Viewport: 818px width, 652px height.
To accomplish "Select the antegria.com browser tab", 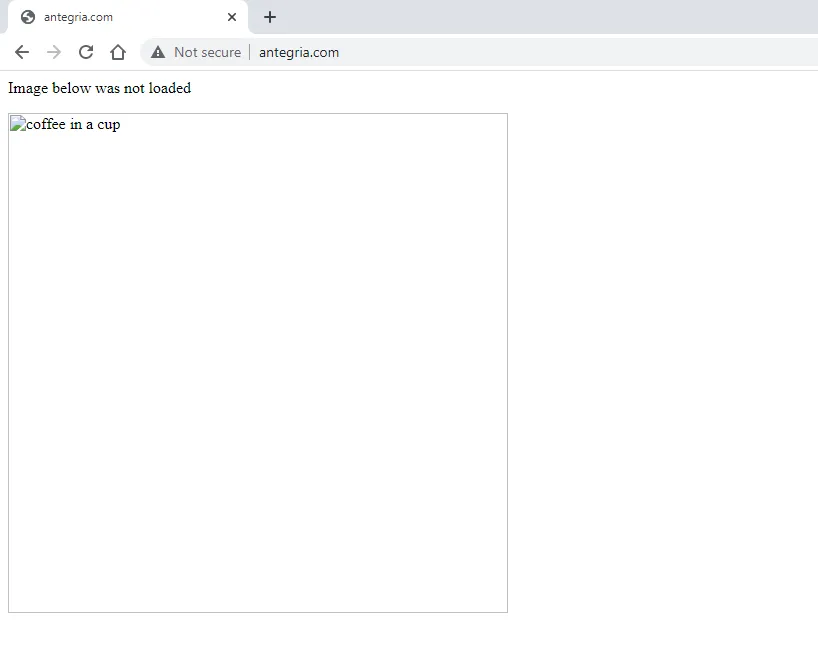I will coord(128,17).
